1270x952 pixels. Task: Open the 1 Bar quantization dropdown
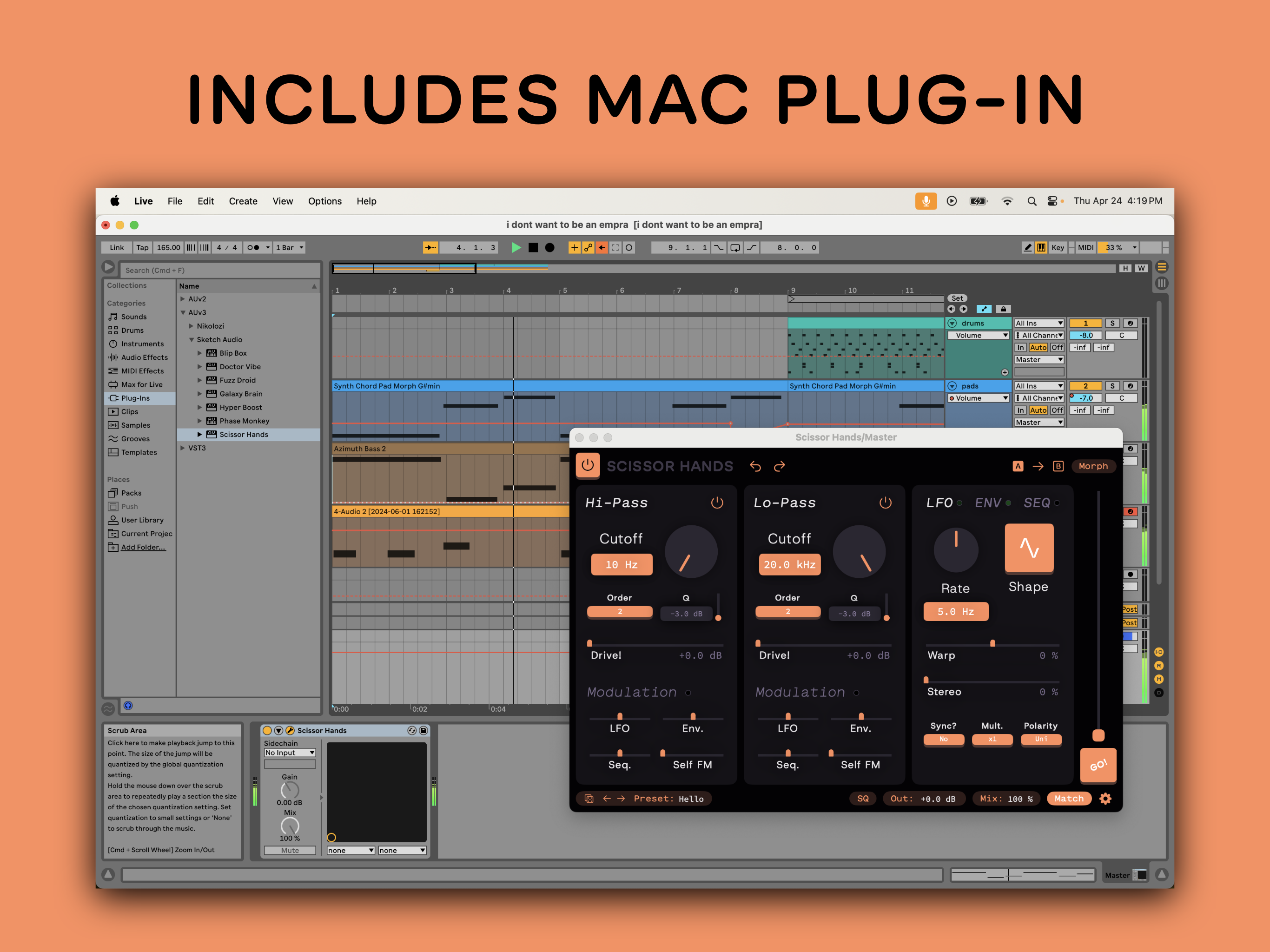pos(289,247)
